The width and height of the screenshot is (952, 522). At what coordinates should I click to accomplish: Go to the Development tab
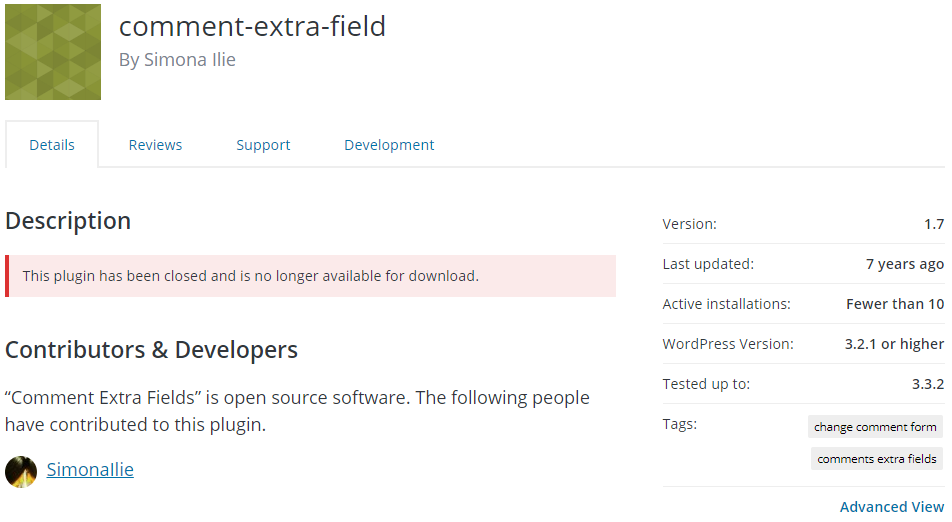coord(389,145)
